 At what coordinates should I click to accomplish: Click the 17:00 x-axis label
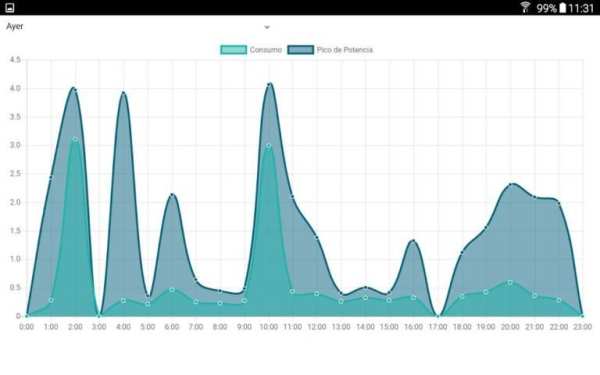(438, 327)
